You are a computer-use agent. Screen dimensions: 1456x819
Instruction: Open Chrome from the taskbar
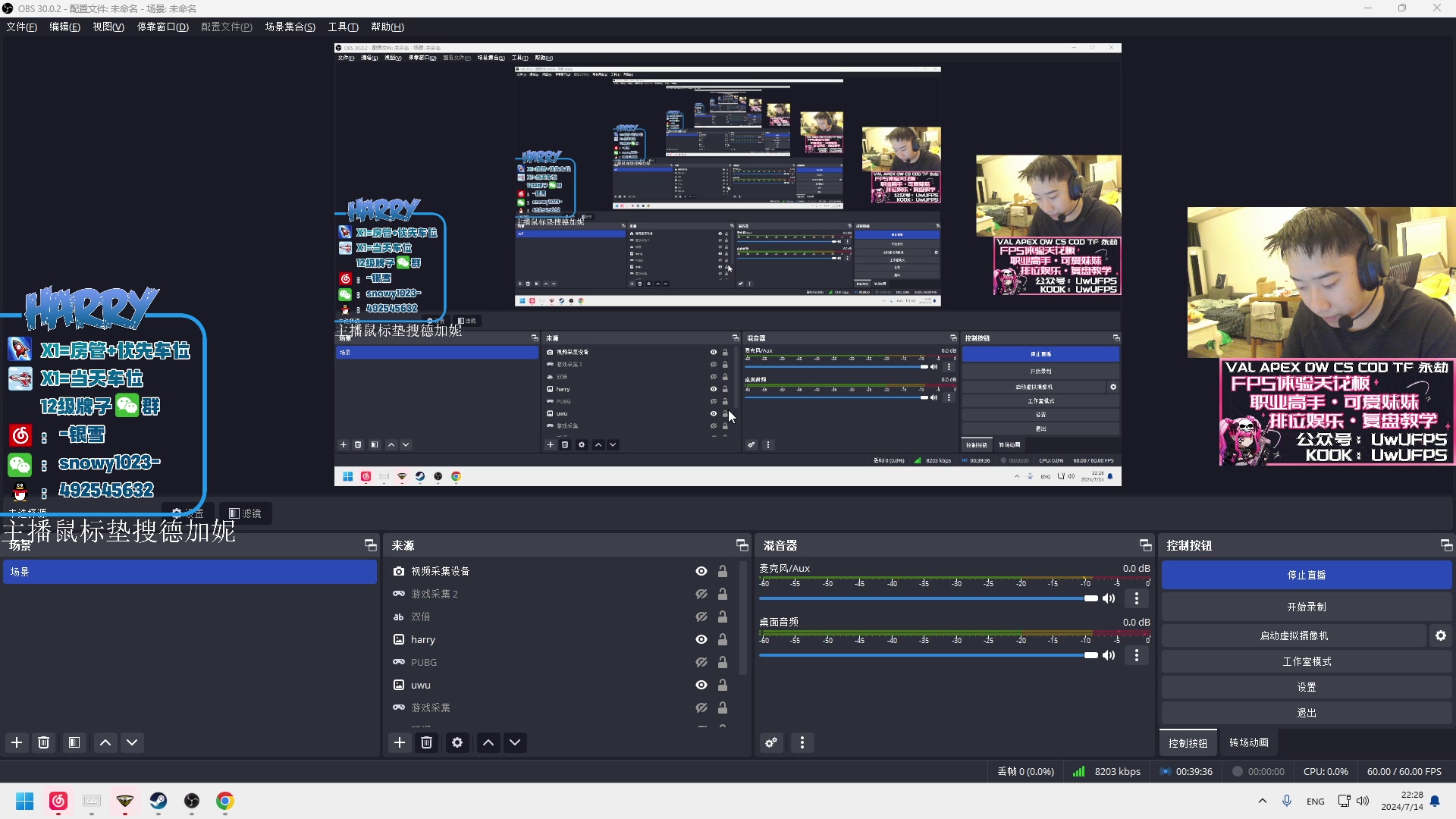(x=225, y=801)
